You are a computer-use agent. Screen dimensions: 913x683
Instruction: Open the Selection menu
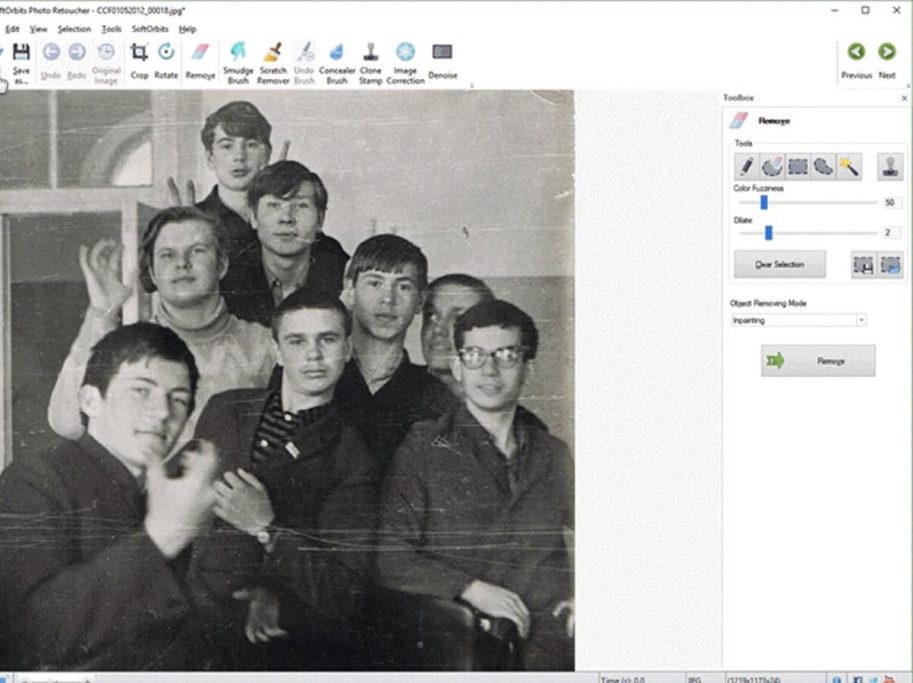(x=74, y=29)
